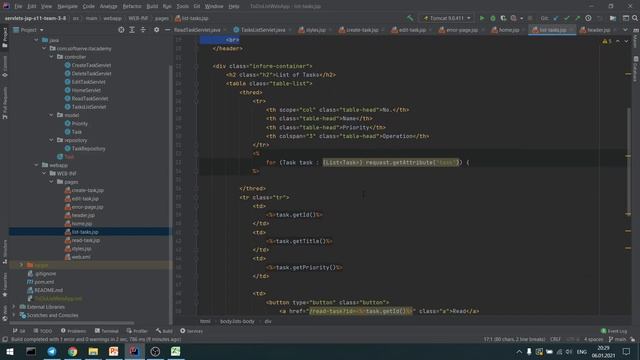Commit changes with the Git green checkmark
The image size is (640, 360).
[x=567, y=18]
